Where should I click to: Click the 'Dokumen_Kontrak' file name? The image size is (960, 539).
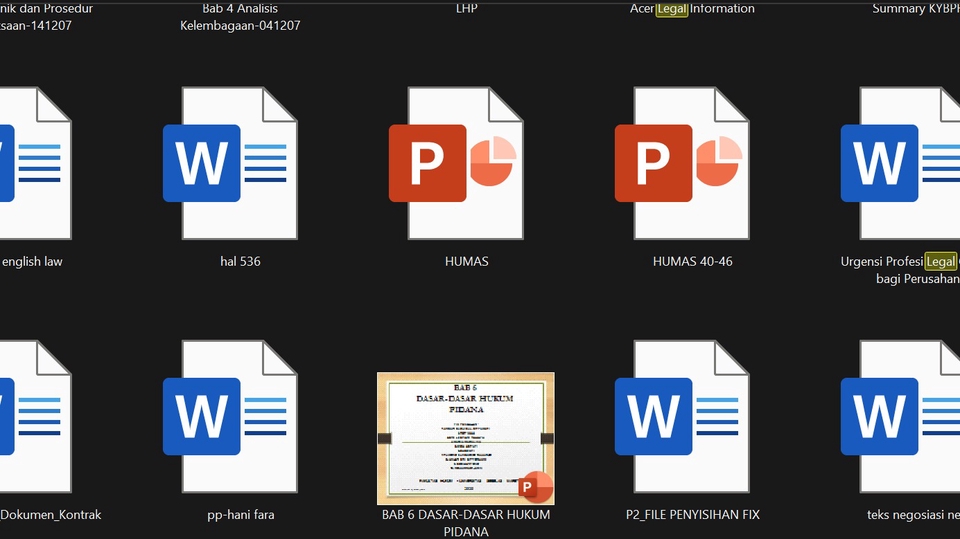pyautogui.click(x=51, y=515)
